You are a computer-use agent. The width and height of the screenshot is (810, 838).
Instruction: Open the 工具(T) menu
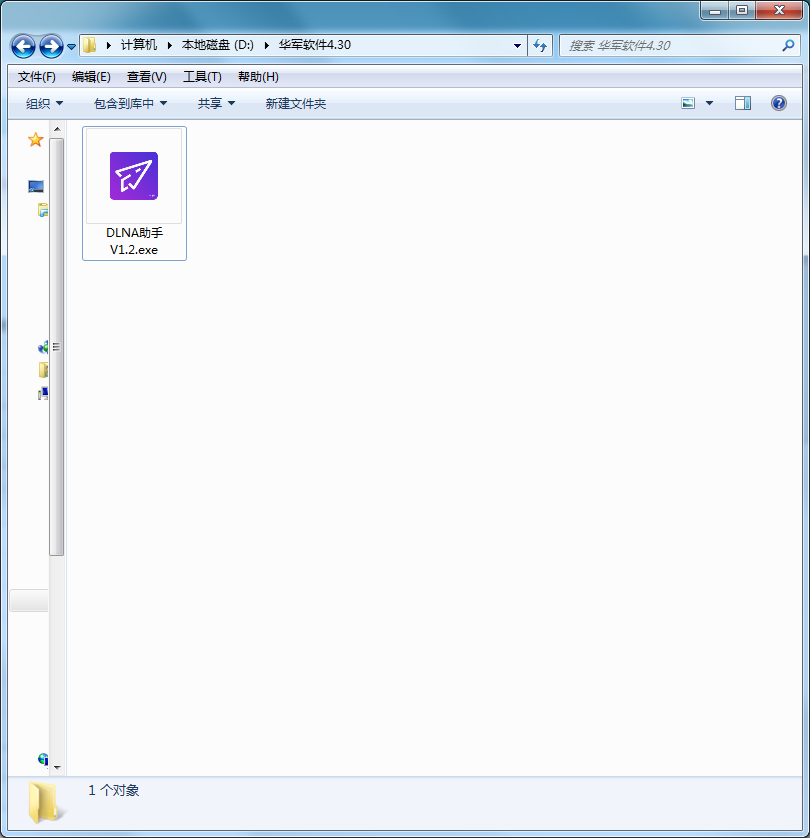click(x=202, y=77)
